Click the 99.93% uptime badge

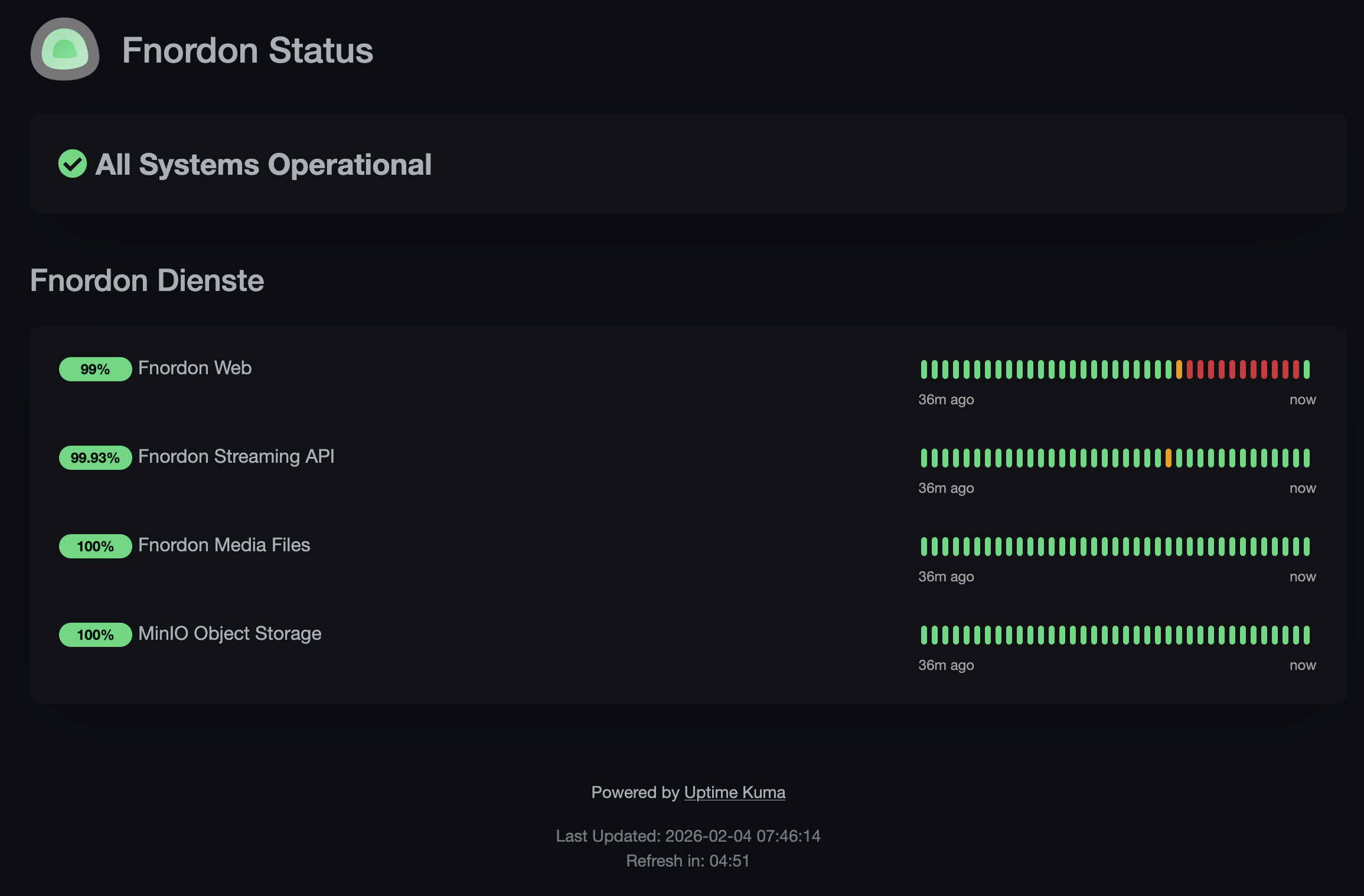[95, 458]
